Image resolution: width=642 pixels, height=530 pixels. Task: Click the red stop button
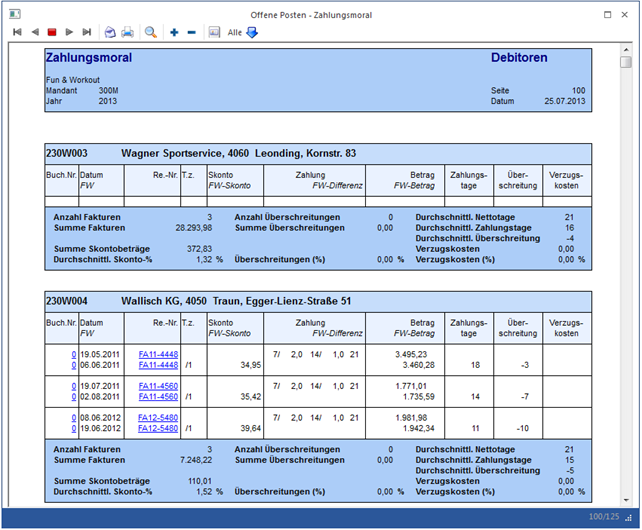(52, 32)
